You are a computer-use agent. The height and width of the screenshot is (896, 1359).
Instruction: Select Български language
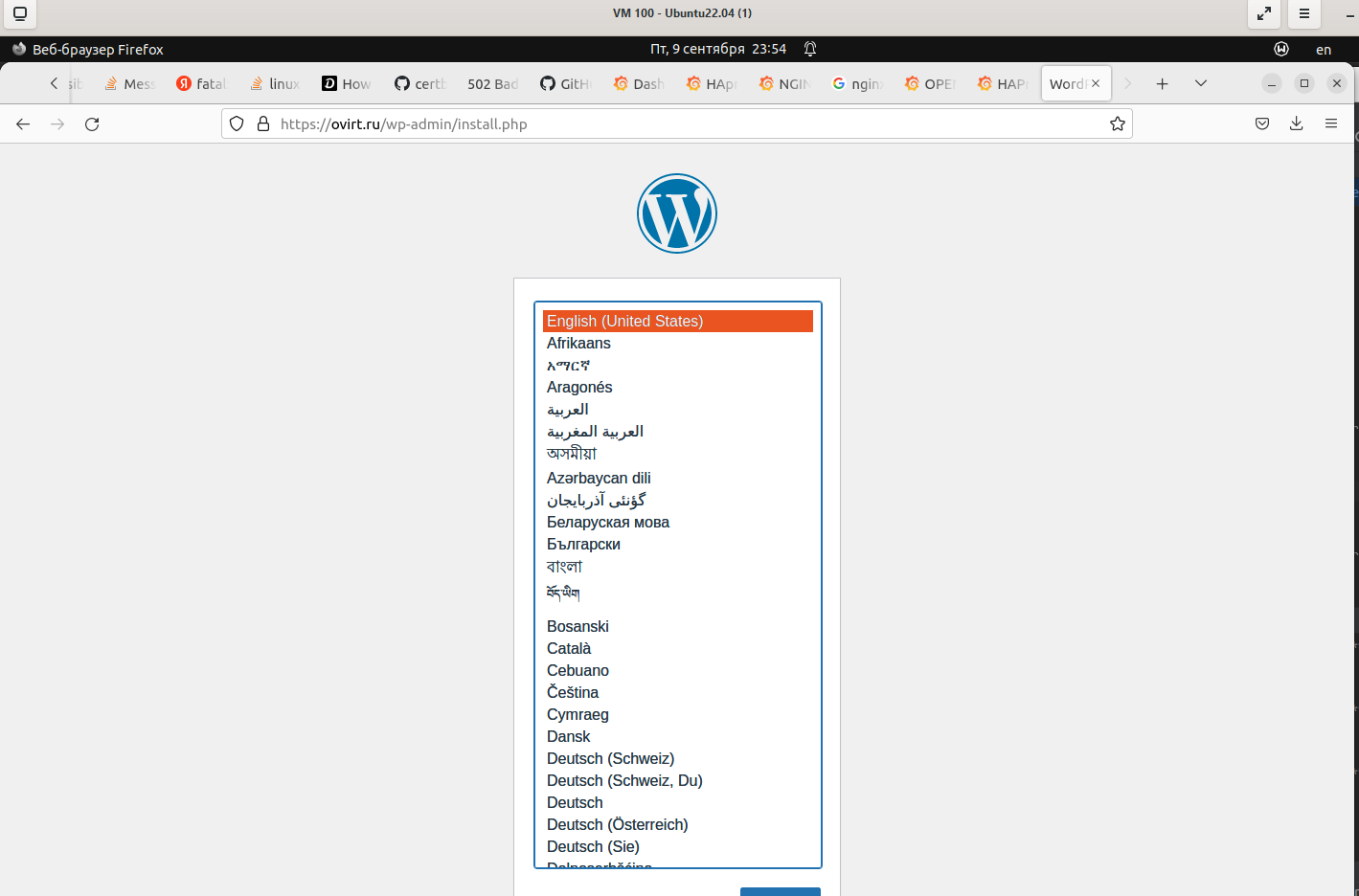(x=678, y=544)
